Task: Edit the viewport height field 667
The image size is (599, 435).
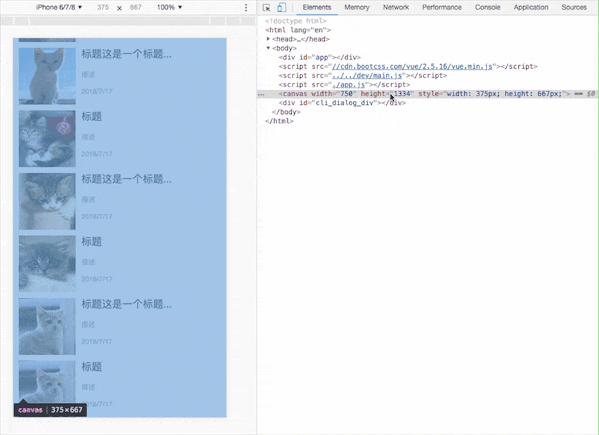Action: tap(136, 7)
